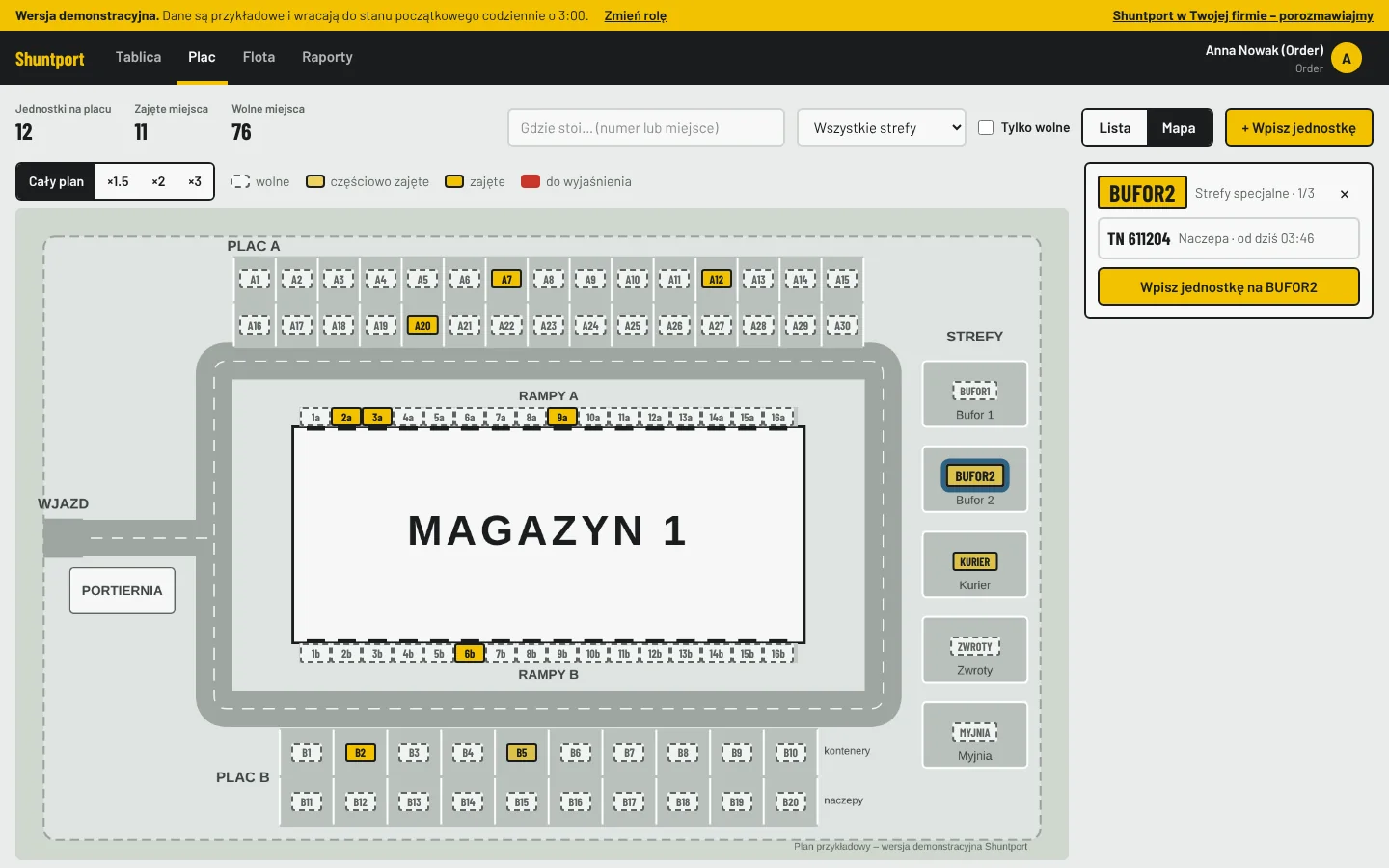Viewport: 1389px width, 868px height.
Task: Open the Raporty tab
Action: click(x=327, y=57)
